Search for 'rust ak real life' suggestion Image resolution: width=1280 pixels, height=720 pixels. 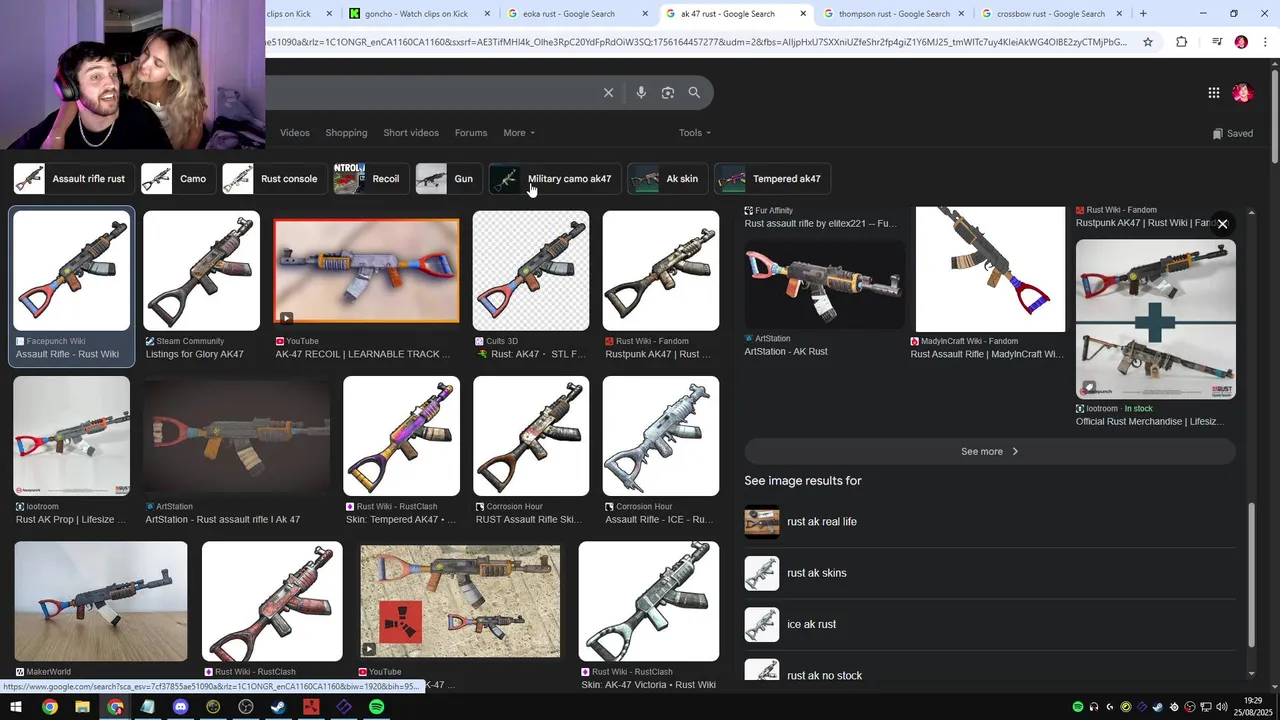(x=990, y=522)
